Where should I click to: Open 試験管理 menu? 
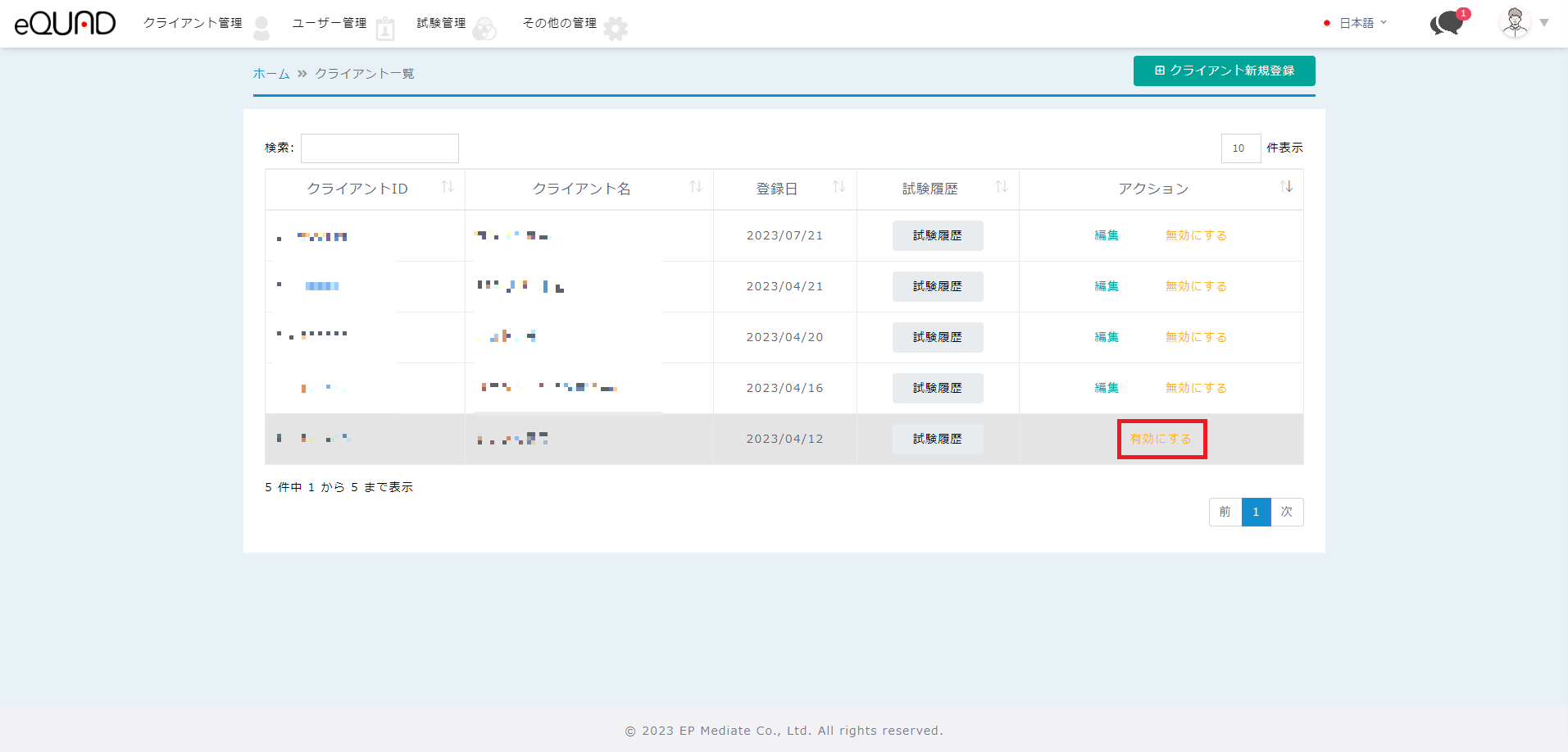pyautogui.click(x=441, y=23)
